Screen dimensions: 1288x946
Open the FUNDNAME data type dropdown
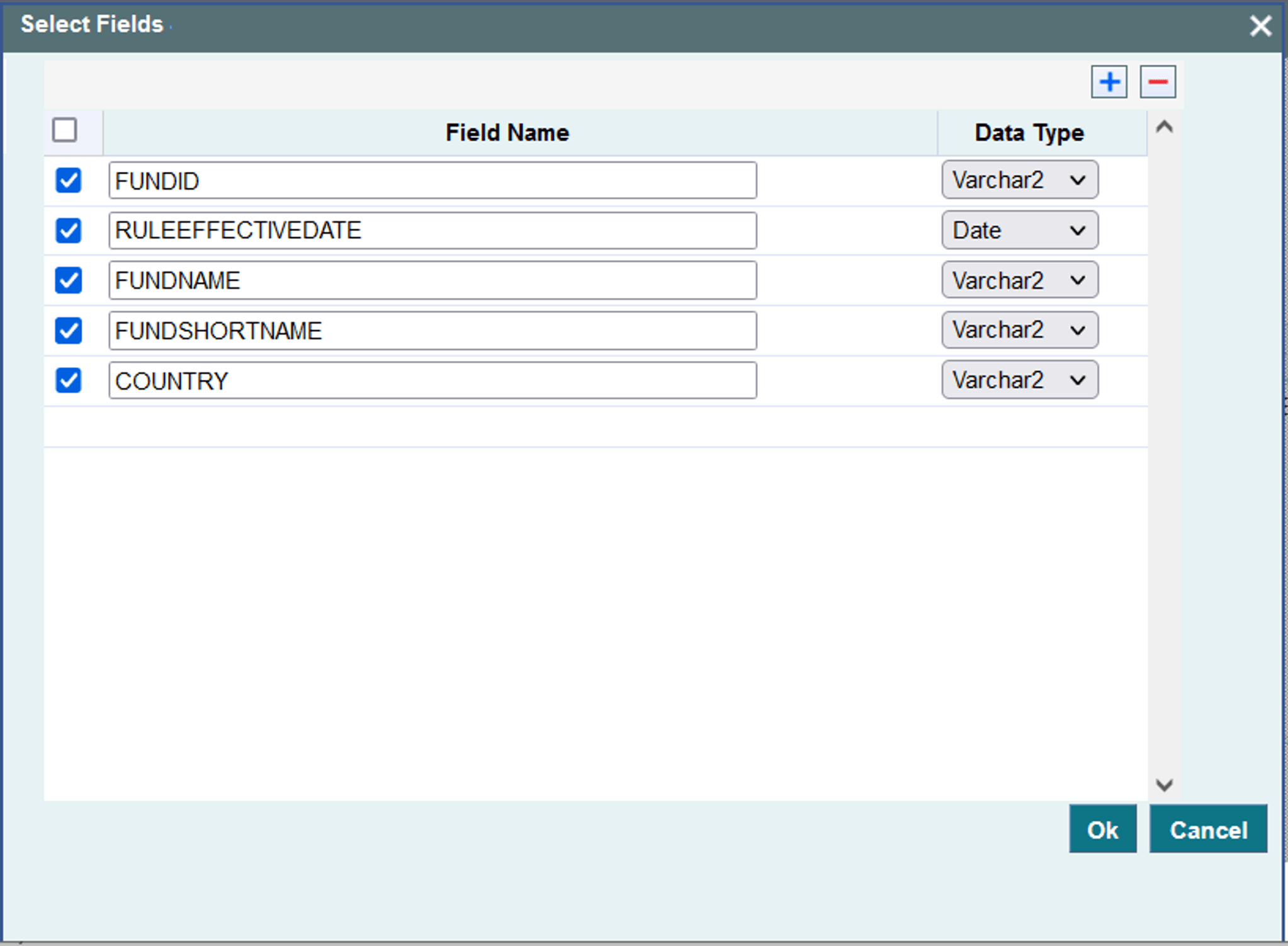pyautogui.click(x=1019, y=280)
